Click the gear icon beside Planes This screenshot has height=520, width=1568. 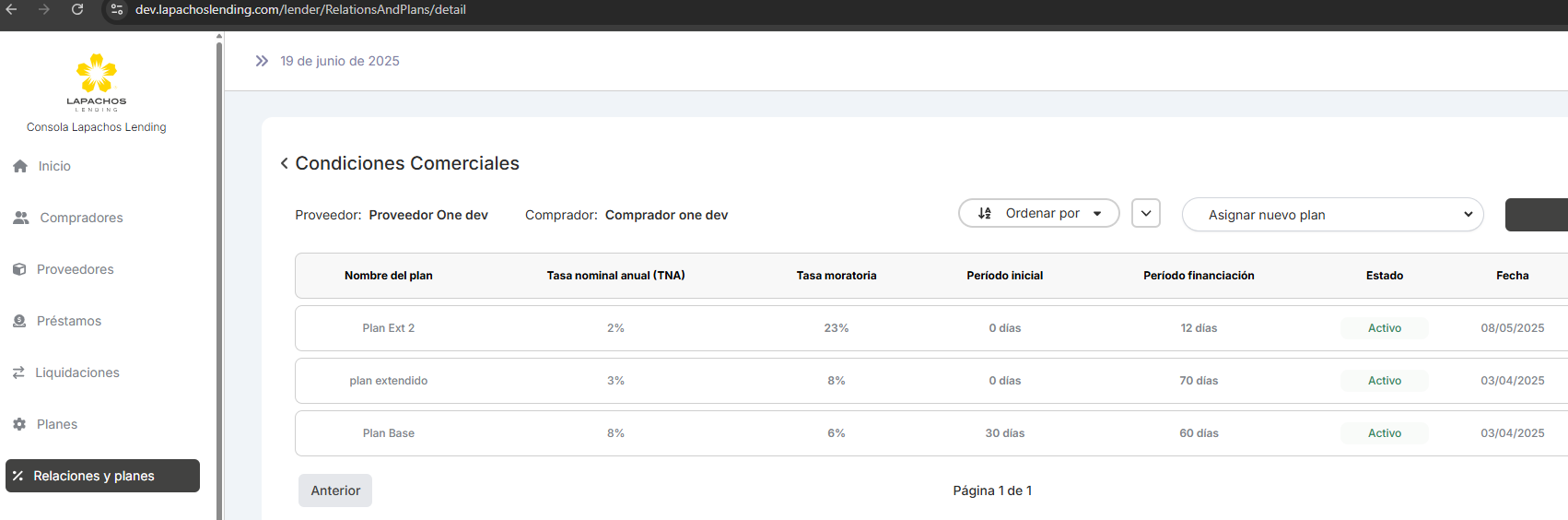tap(19, 424)
